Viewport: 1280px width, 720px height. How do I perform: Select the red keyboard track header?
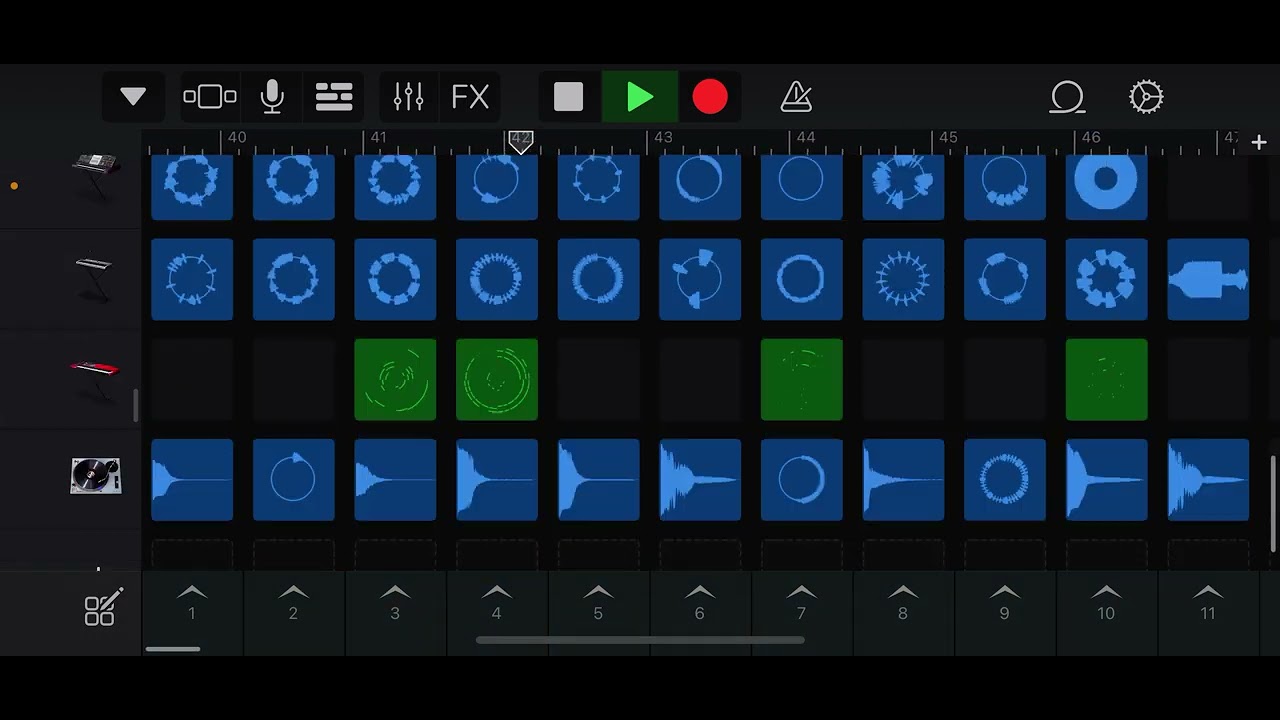94,379
